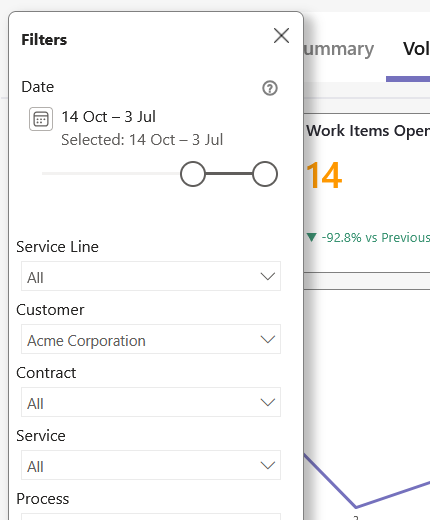Select the Work Items Opened value 14
430x520 pixels.
tap(324, 175)
